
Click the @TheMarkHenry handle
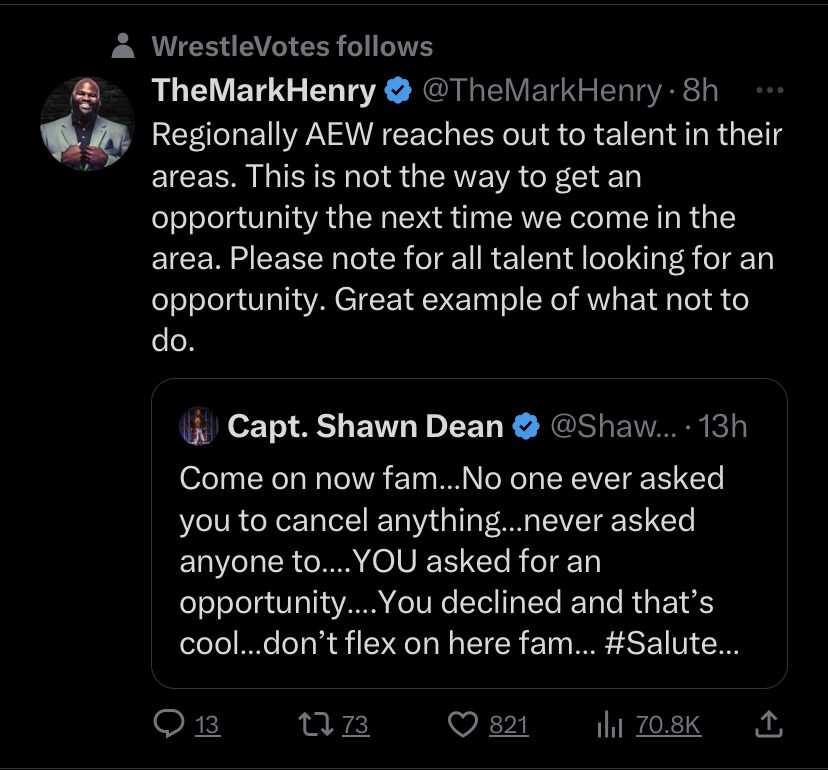542,91
